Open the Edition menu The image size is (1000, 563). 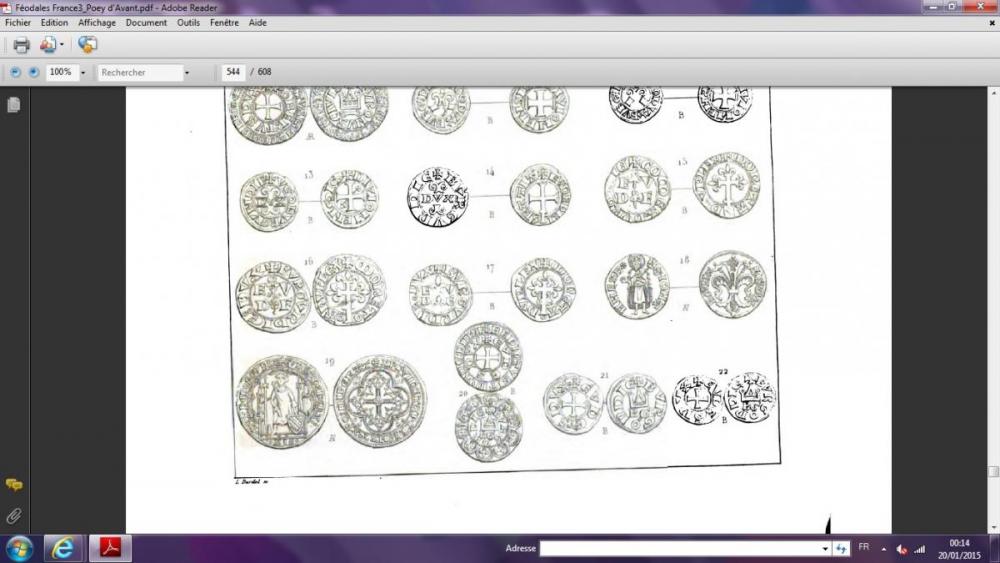[54, 22]
